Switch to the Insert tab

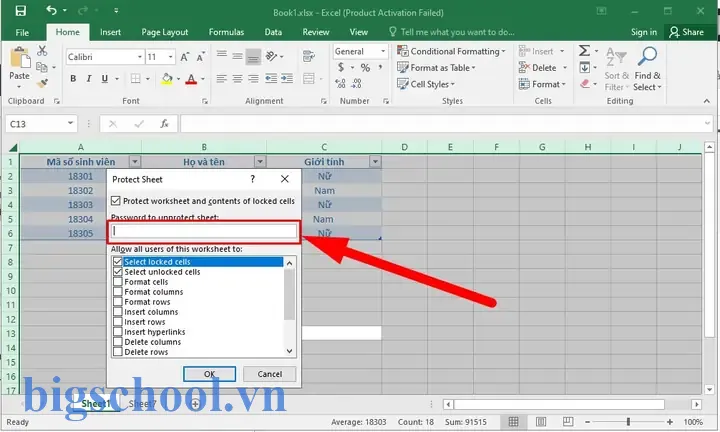click(x=110, y=32)
